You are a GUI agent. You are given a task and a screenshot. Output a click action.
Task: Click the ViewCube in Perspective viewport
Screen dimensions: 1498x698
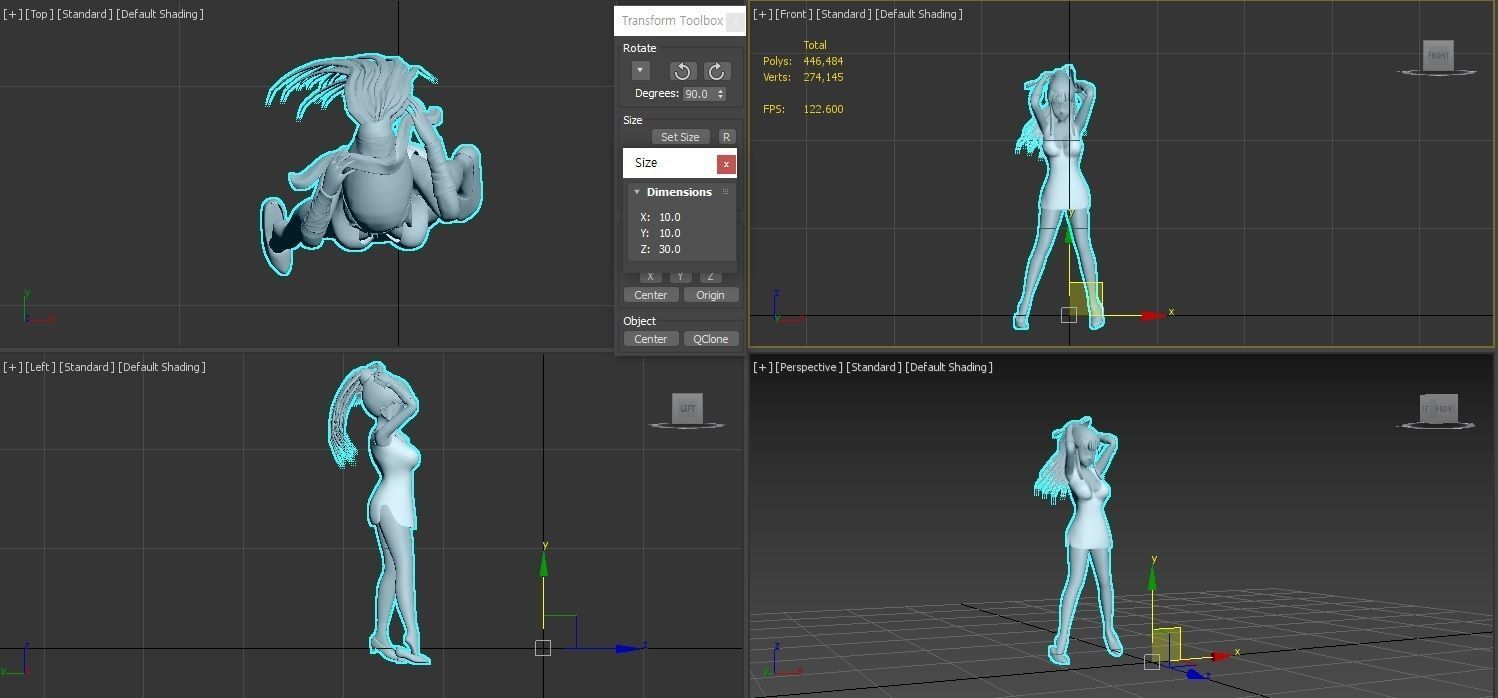coord(1439,408)
